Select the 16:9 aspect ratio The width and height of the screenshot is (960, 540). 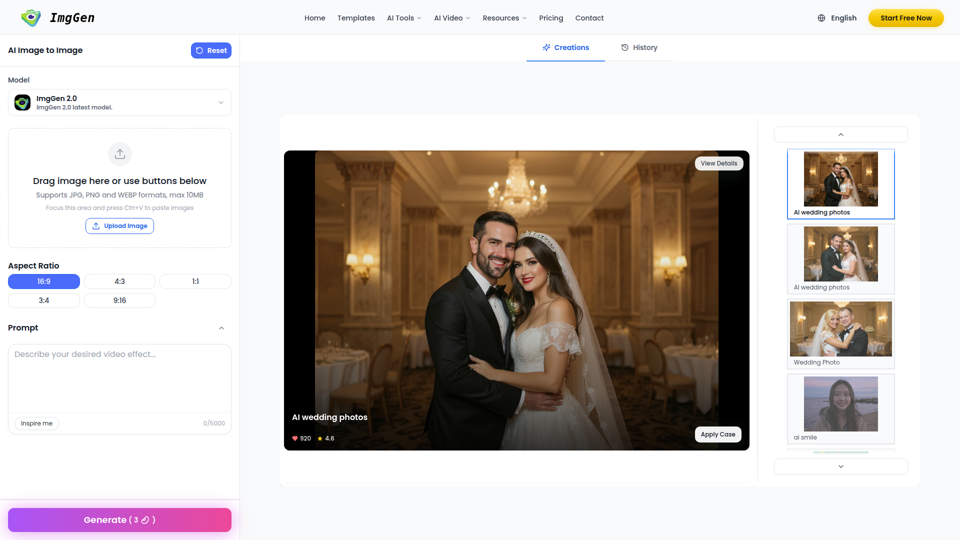coord(44,282)
